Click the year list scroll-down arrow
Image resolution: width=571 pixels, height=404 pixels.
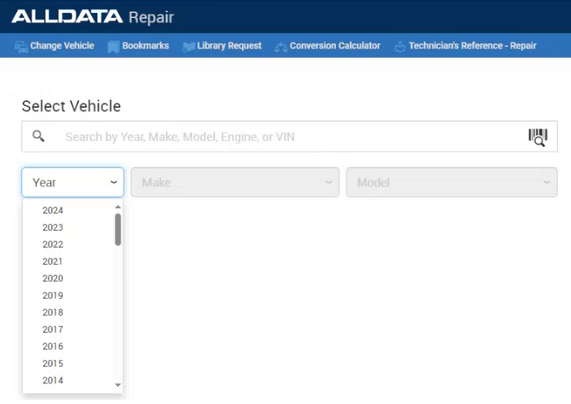pyautogui.click(x=118, y=385)
